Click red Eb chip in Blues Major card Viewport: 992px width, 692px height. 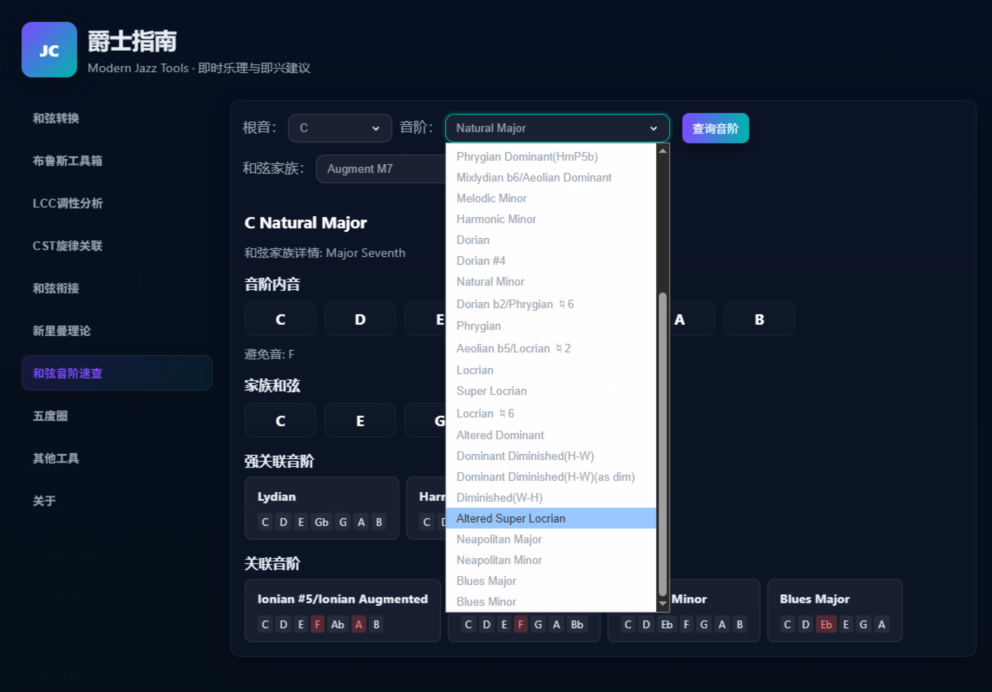point(826,624)
